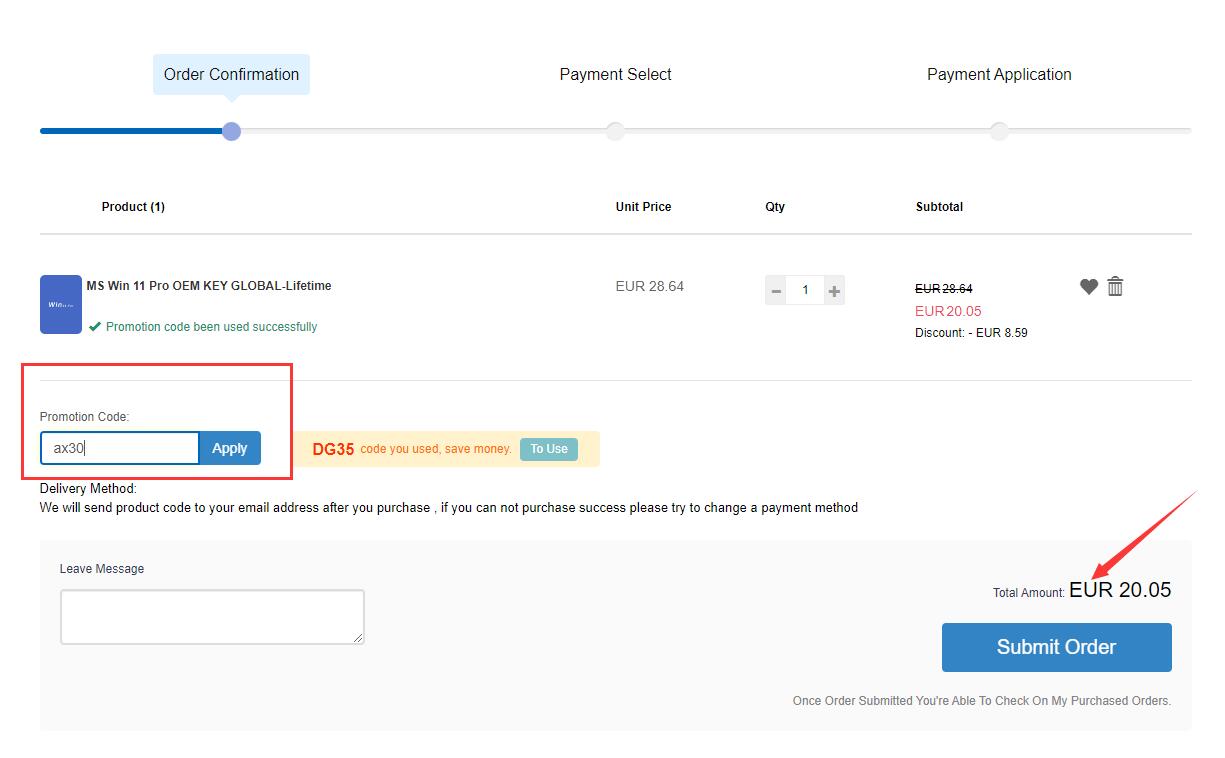This screenshot has height=758, width=1225.
Task: Click the Leave Message label
Action: 102,569
